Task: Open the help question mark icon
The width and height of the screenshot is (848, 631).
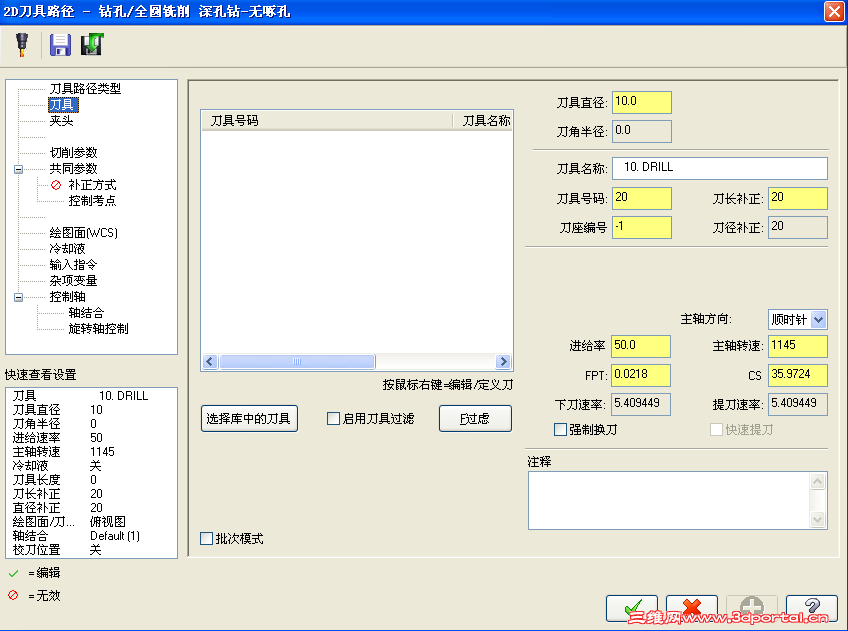Action: (x=813, y=607)
